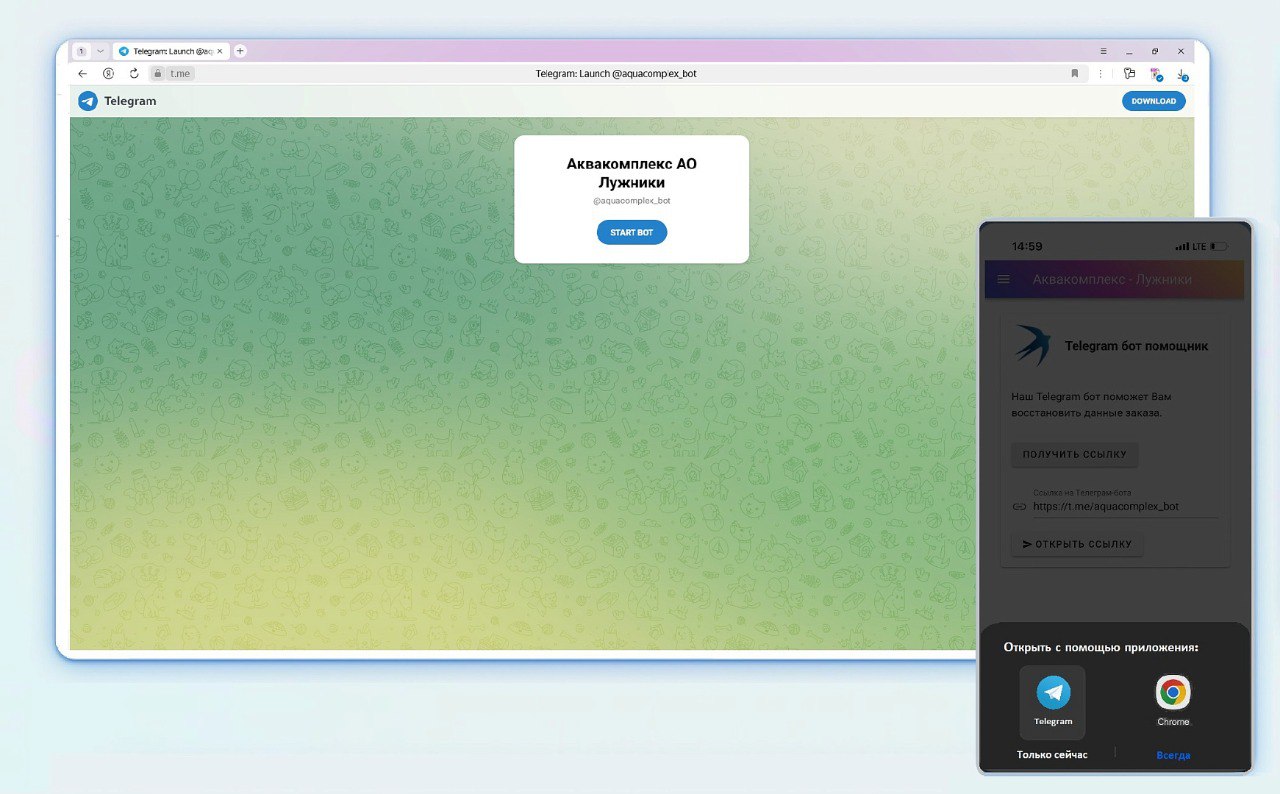Open the phone app hamburger menu
This screenshot has width=1280, height=794.
(x=1004, y=280)
